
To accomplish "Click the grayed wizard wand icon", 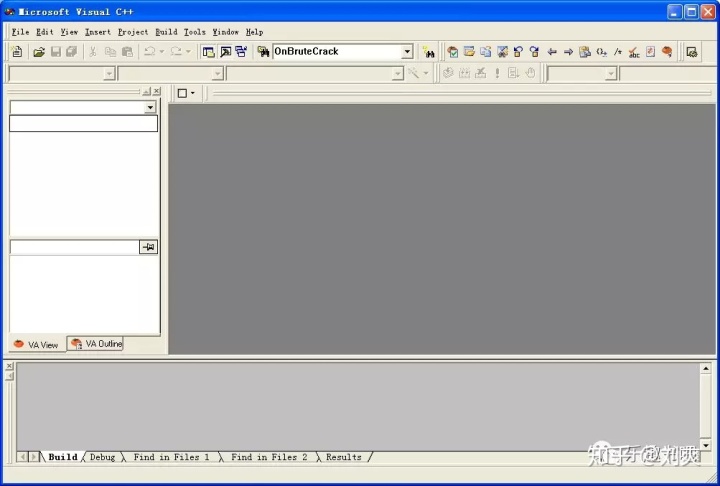I will (413, 73).
